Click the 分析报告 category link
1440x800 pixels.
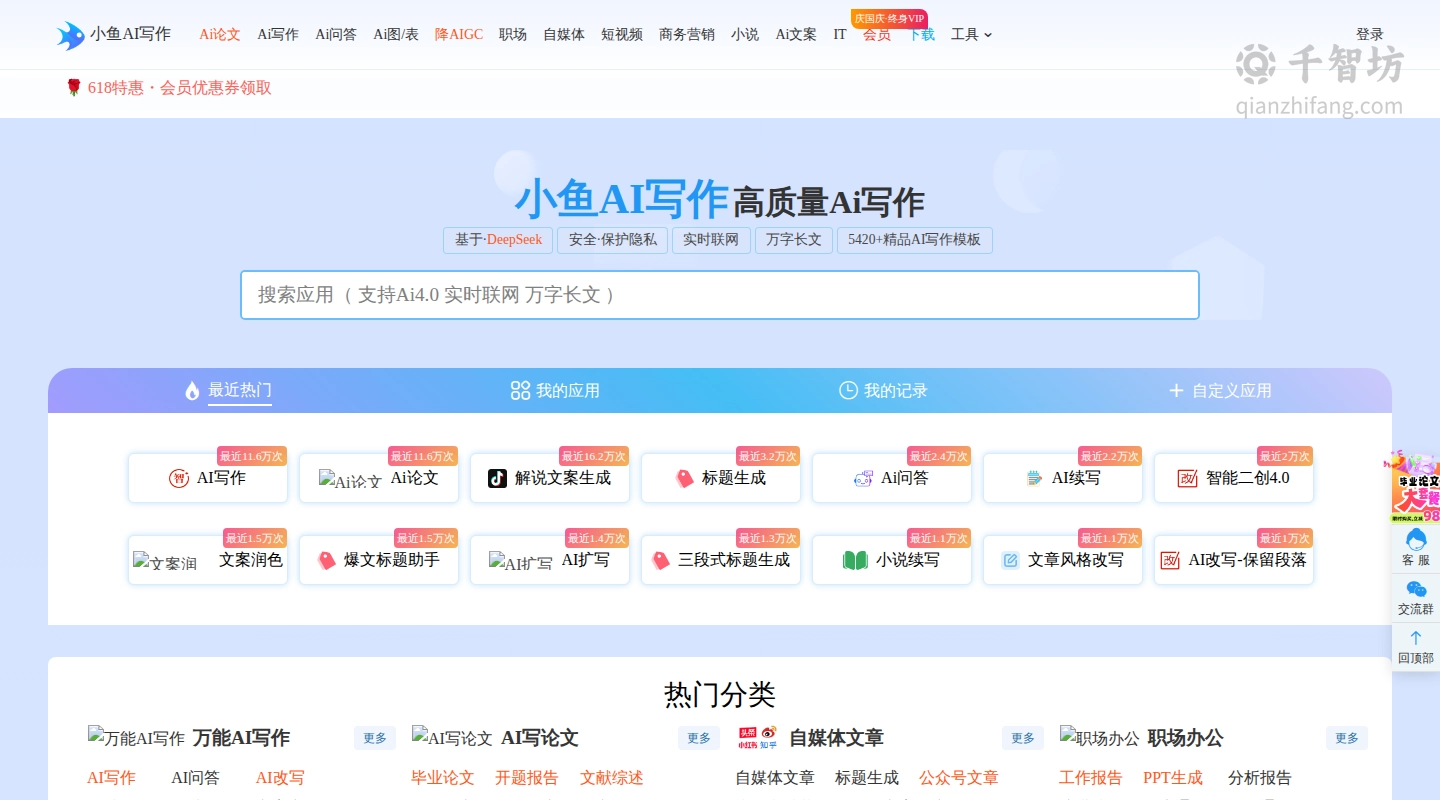[1260, 778]
